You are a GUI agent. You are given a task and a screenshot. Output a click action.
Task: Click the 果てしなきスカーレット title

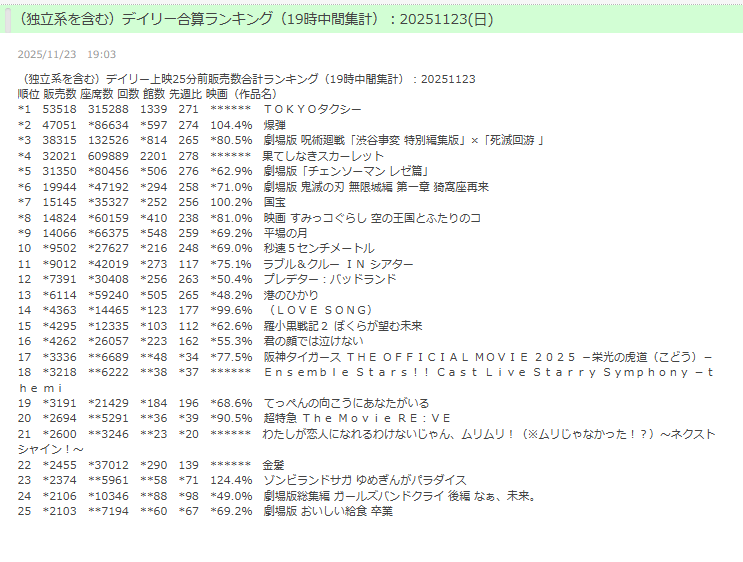click(x=323, y=156)
